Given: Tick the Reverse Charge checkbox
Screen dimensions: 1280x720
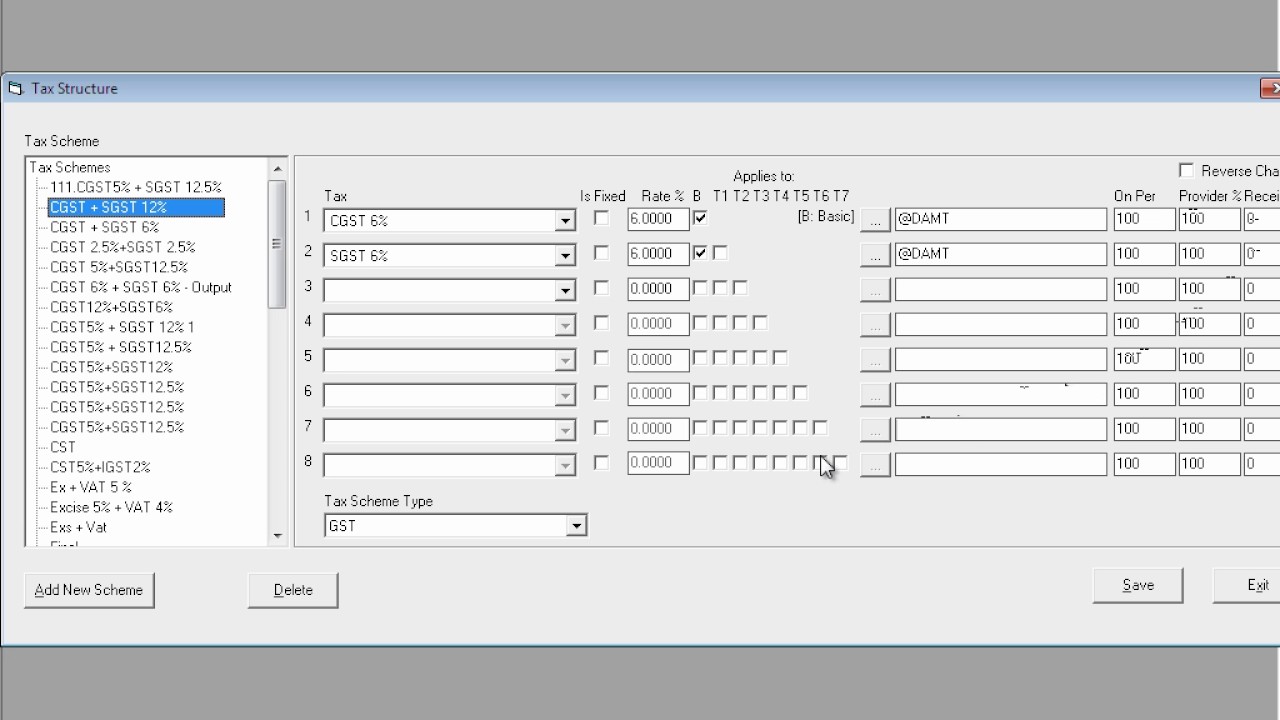Looking at the screenshot, I should (x=1186, y=170).
